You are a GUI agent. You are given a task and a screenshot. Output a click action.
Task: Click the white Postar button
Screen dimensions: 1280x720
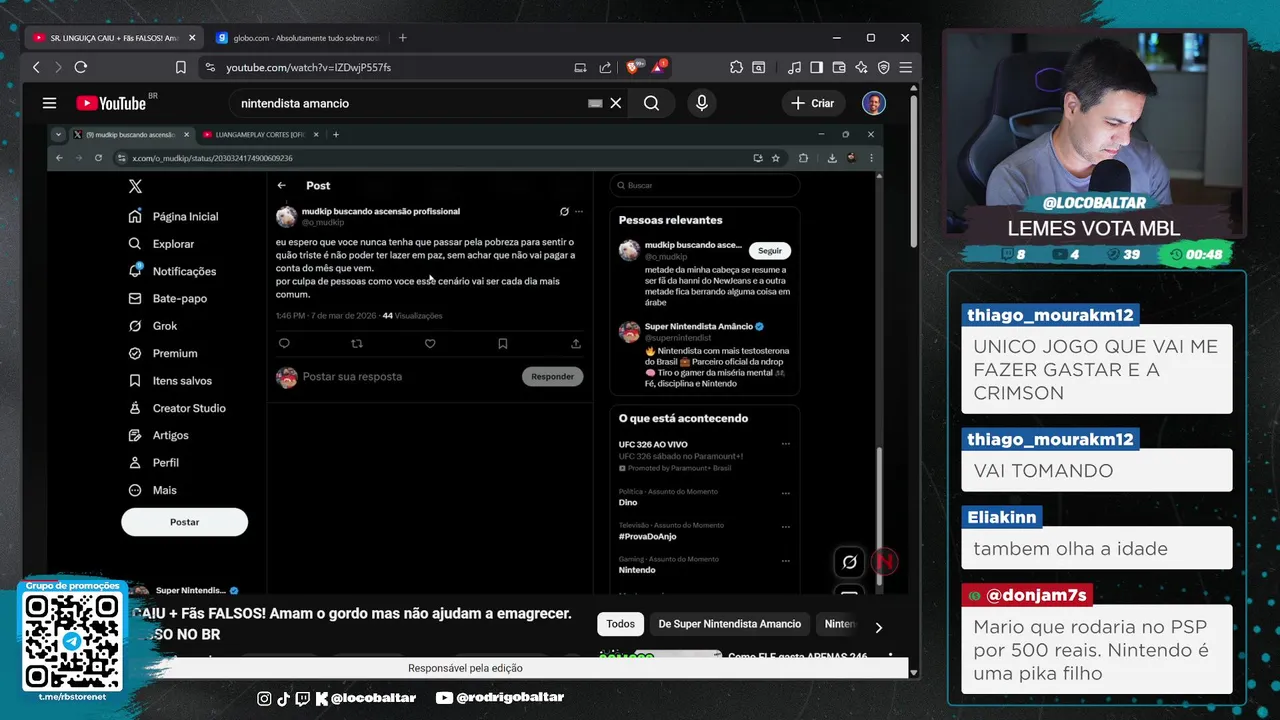coord(184,522)
